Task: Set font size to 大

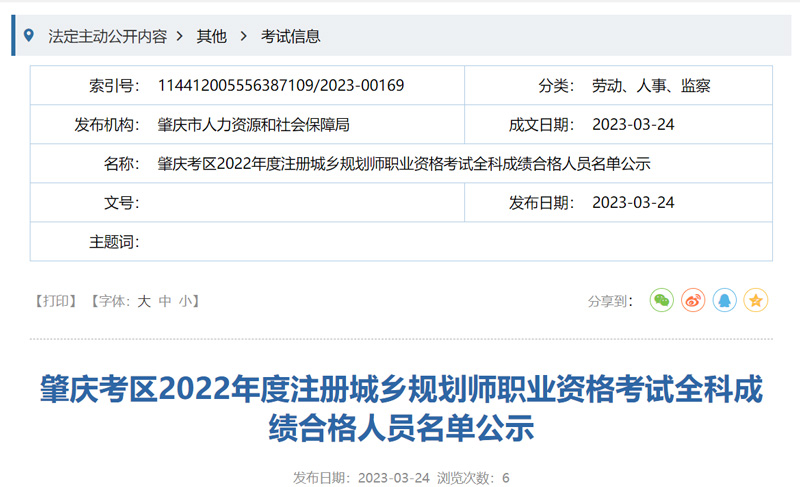Action: pos(144,301)
